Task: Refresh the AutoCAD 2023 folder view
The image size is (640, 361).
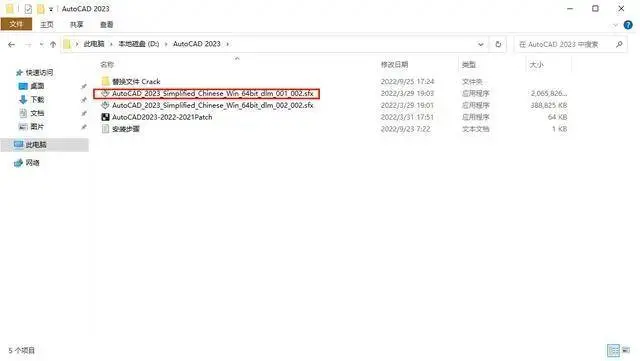Action: point(498,44)
